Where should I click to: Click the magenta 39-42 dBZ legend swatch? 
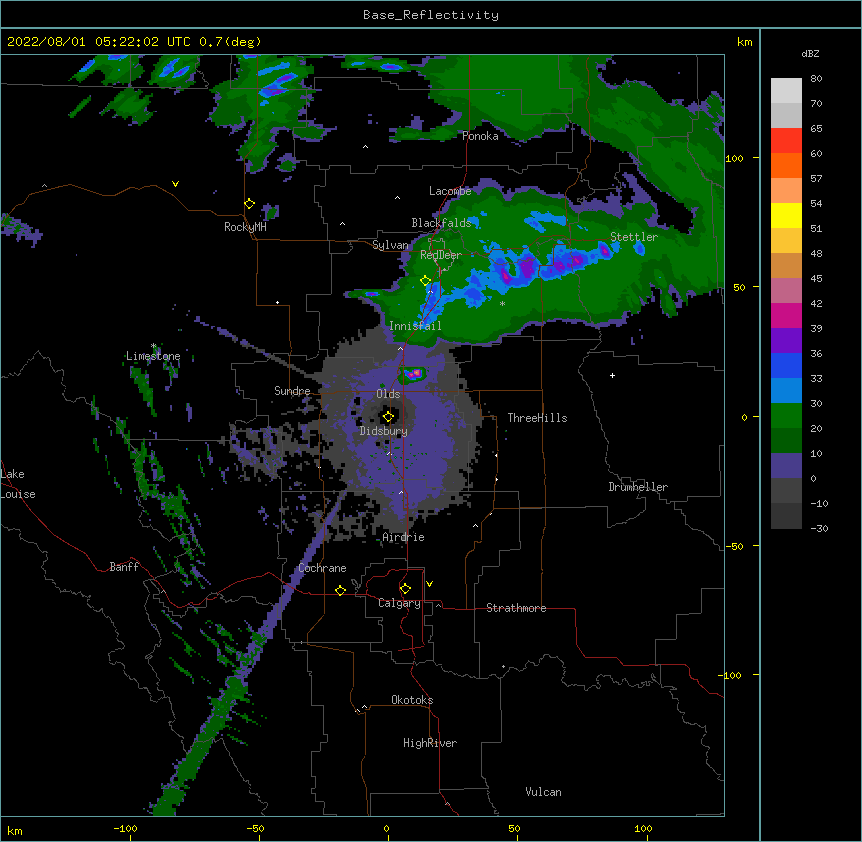coord(786,315)
